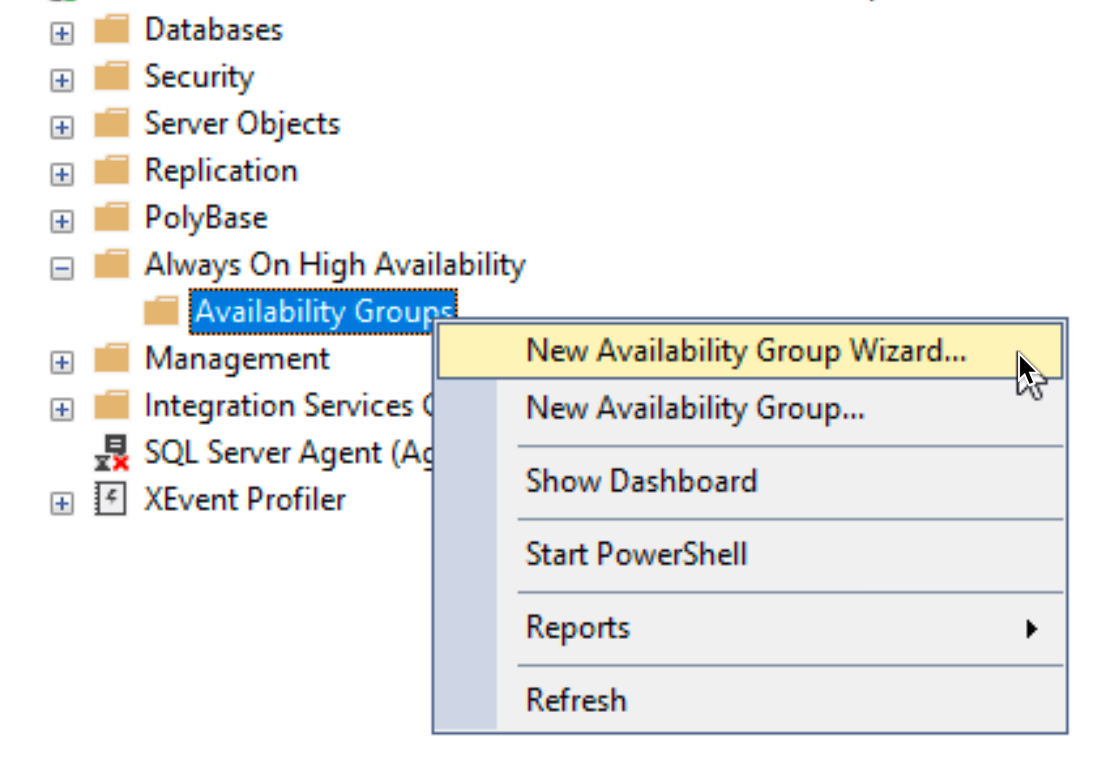Click the Always On High Availability folder icon
Viewport: 1114px width, 780px height.
point(112,264)
